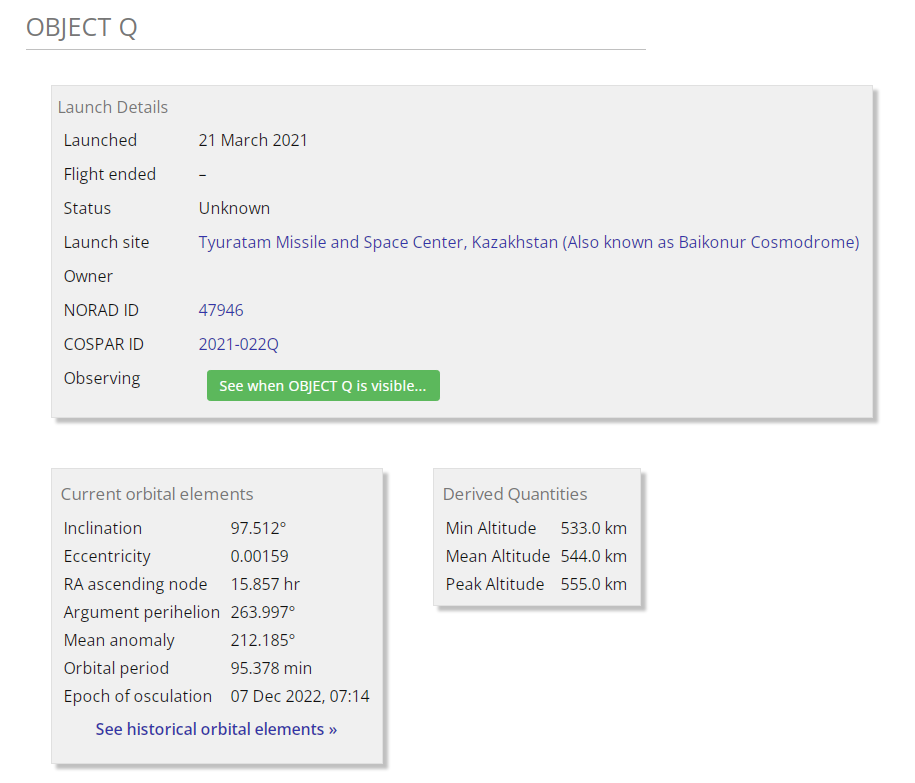Select Peak Altitude value 555.0 km

[x=593, y=584]
